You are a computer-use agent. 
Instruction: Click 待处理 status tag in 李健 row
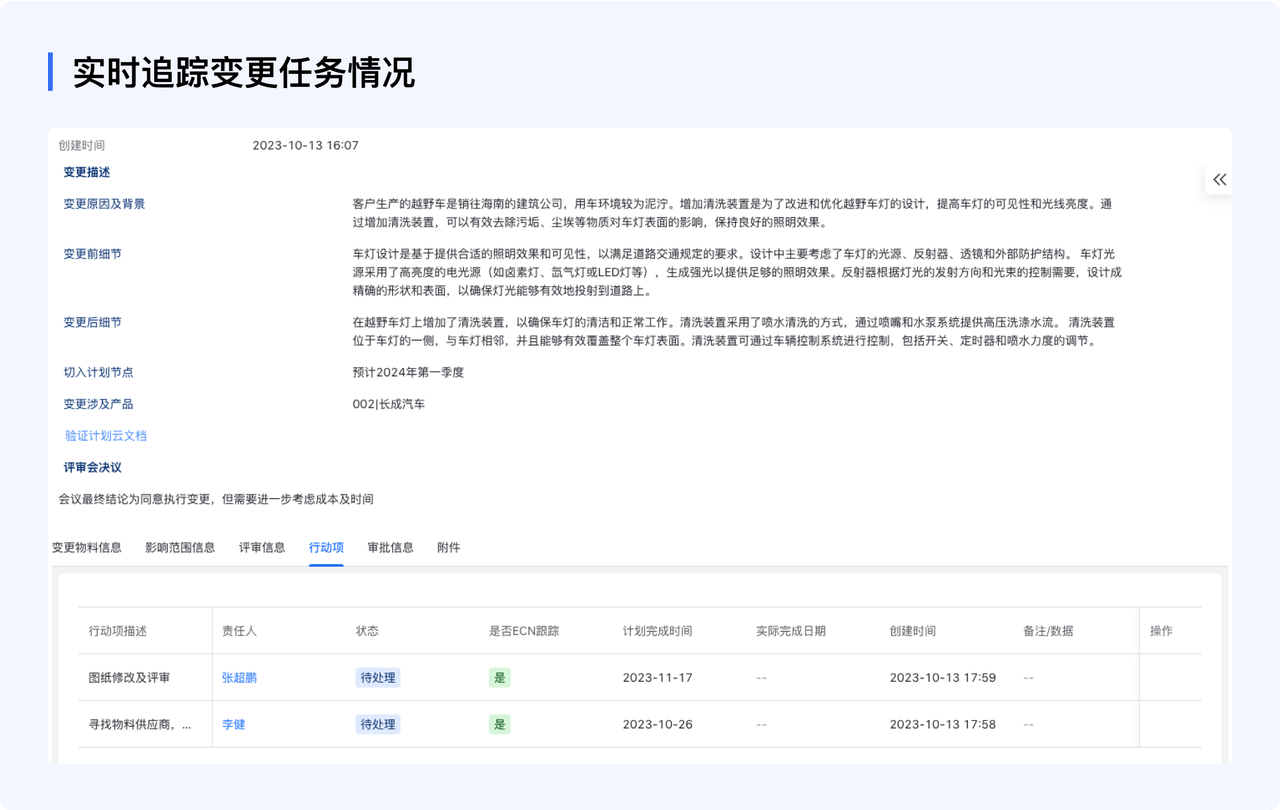pyautogui.click(x=378, y=724)
